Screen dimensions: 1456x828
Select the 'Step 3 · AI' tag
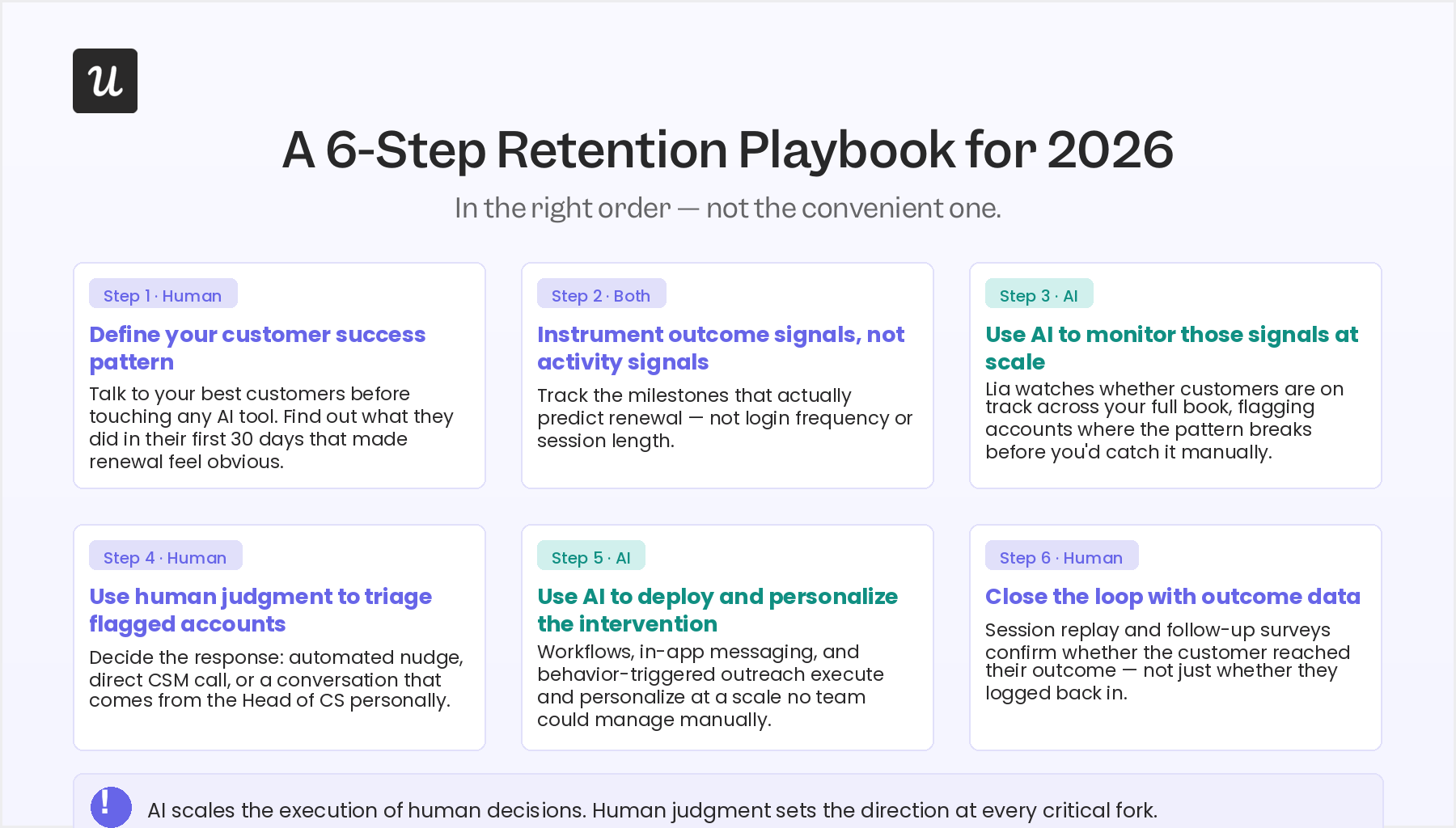point(1039,294)
